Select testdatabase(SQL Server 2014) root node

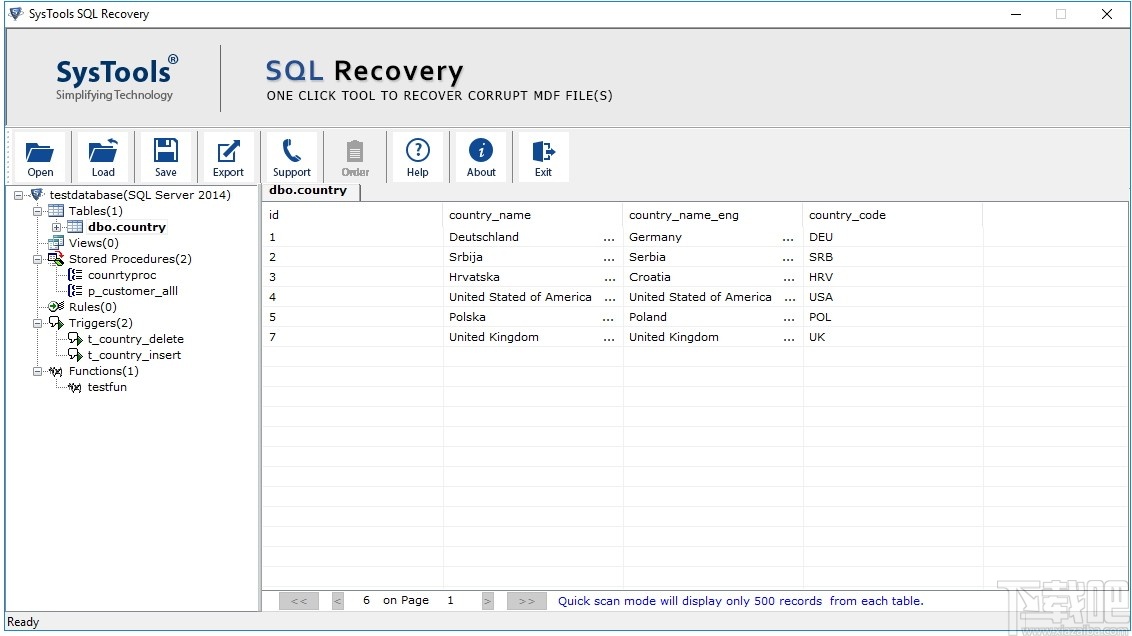(137, 195)
